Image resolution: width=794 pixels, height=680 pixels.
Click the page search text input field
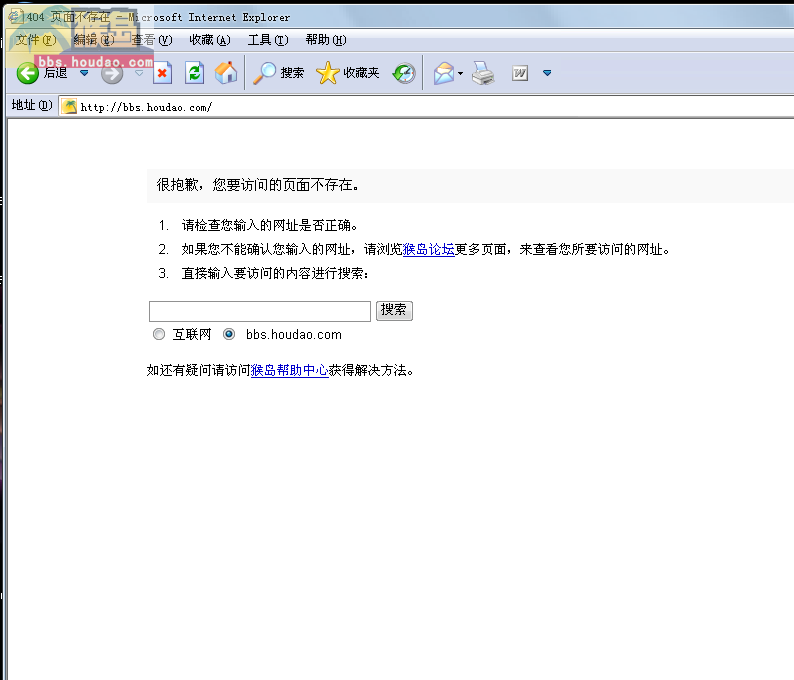(x=260, y=311)
